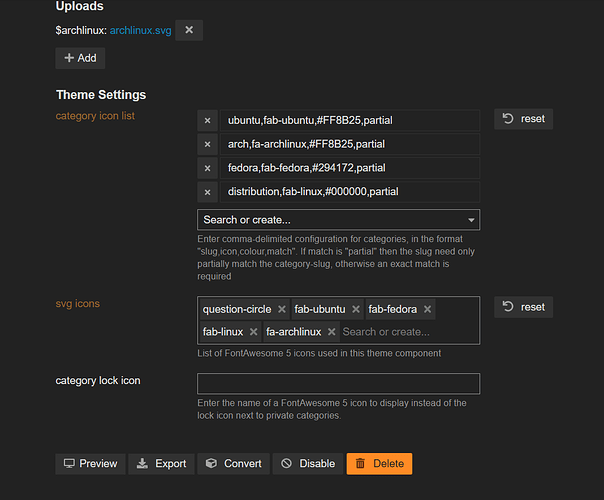Viewport: 604px width, 500px height.
Task: Export the theme component
Action: [x=161, y=464]
